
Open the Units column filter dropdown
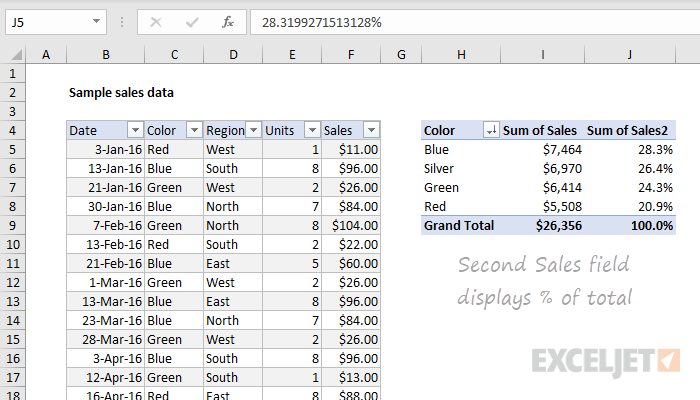point(312,130)
